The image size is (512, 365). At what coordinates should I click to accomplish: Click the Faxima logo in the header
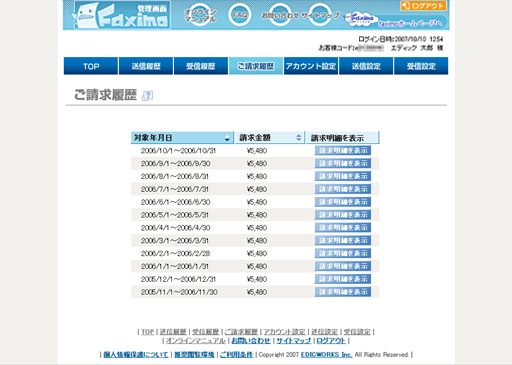(x=122, y=15)
